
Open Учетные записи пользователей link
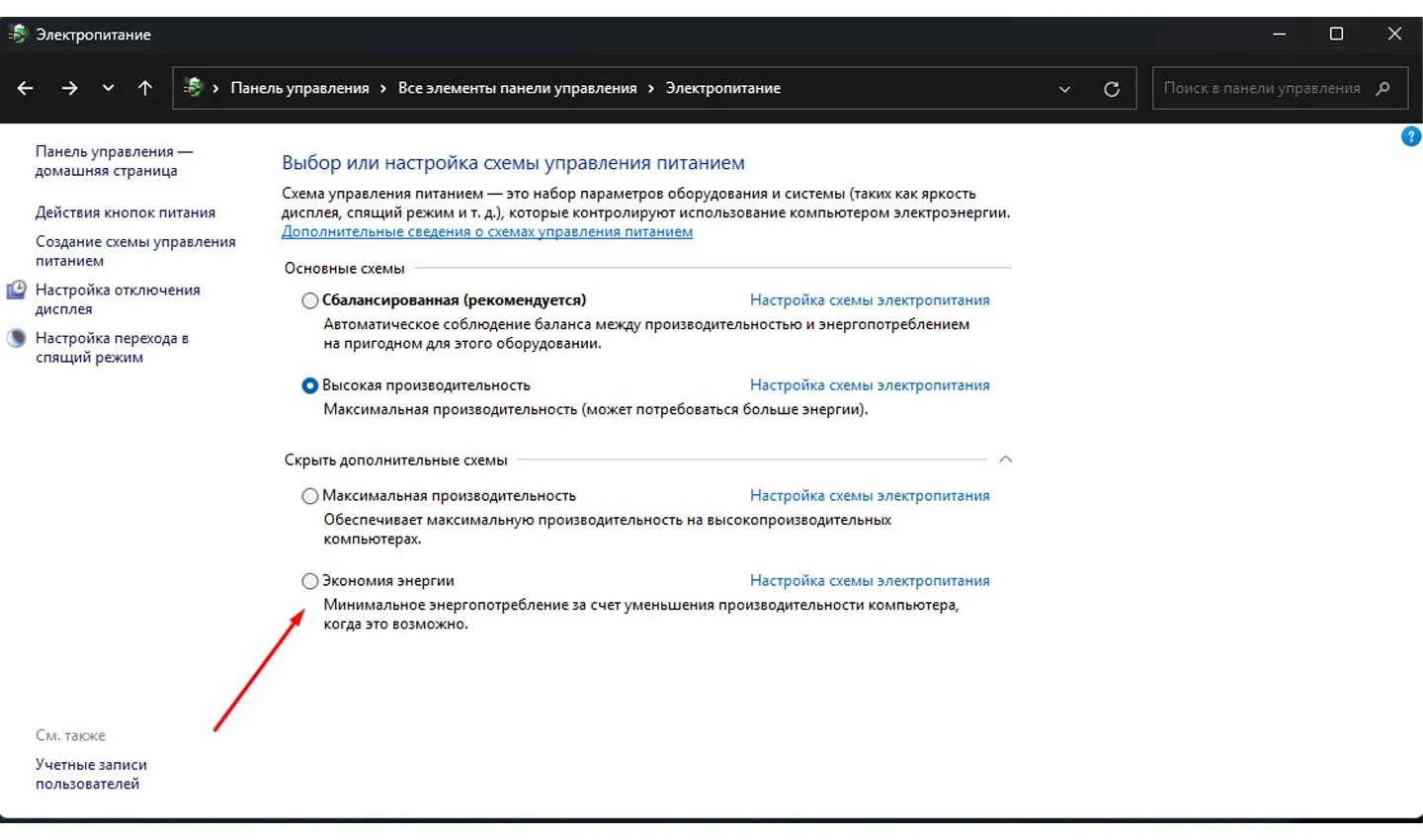(x=91, y=774)
